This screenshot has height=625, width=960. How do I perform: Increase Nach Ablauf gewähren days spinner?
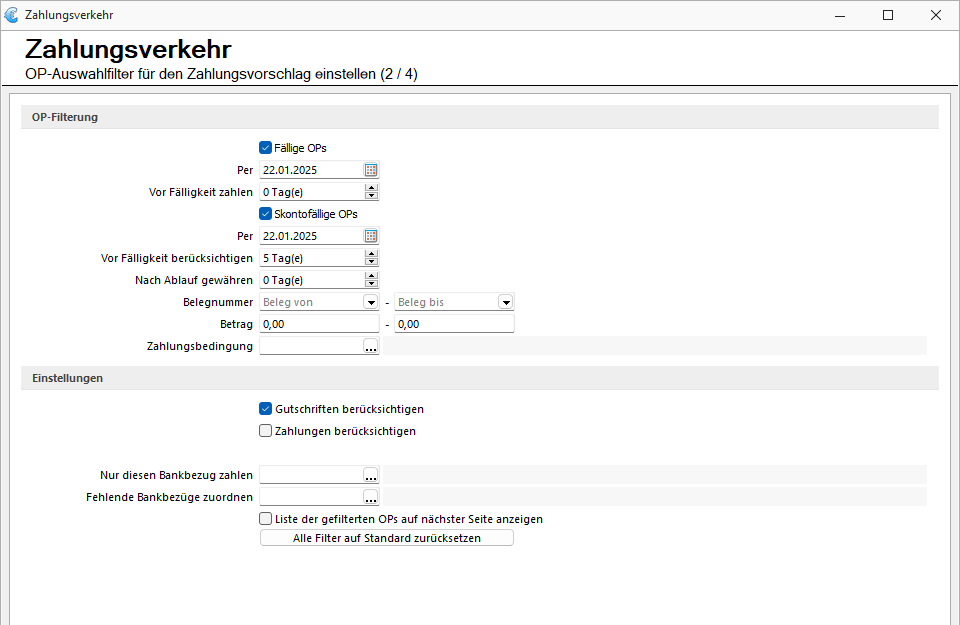(372, 276)
